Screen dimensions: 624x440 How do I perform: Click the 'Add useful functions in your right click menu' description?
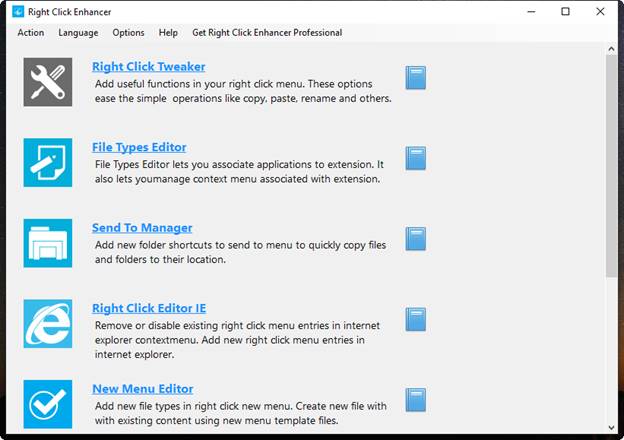click(243, 91)
